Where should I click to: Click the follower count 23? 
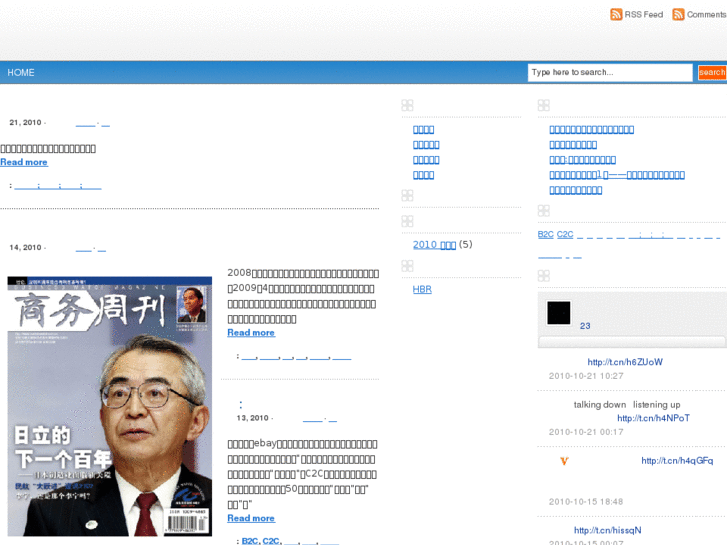pos(585,326)
